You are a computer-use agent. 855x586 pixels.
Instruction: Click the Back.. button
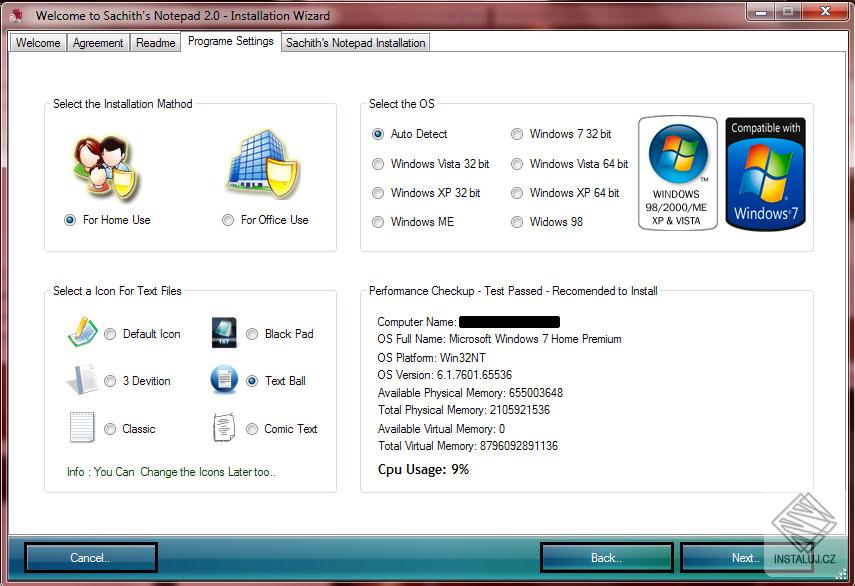[x=607, y=558]
